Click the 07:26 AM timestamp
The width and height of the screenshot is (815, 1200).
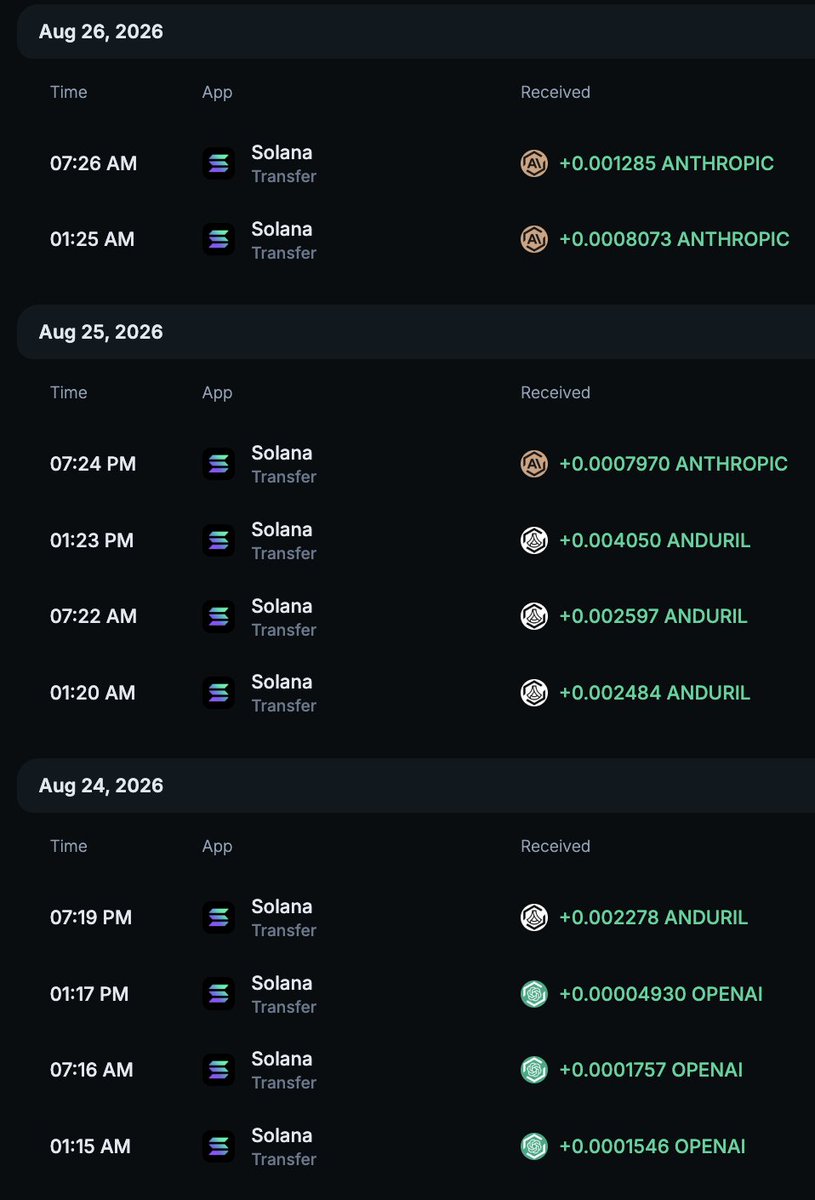pos(94,163)
